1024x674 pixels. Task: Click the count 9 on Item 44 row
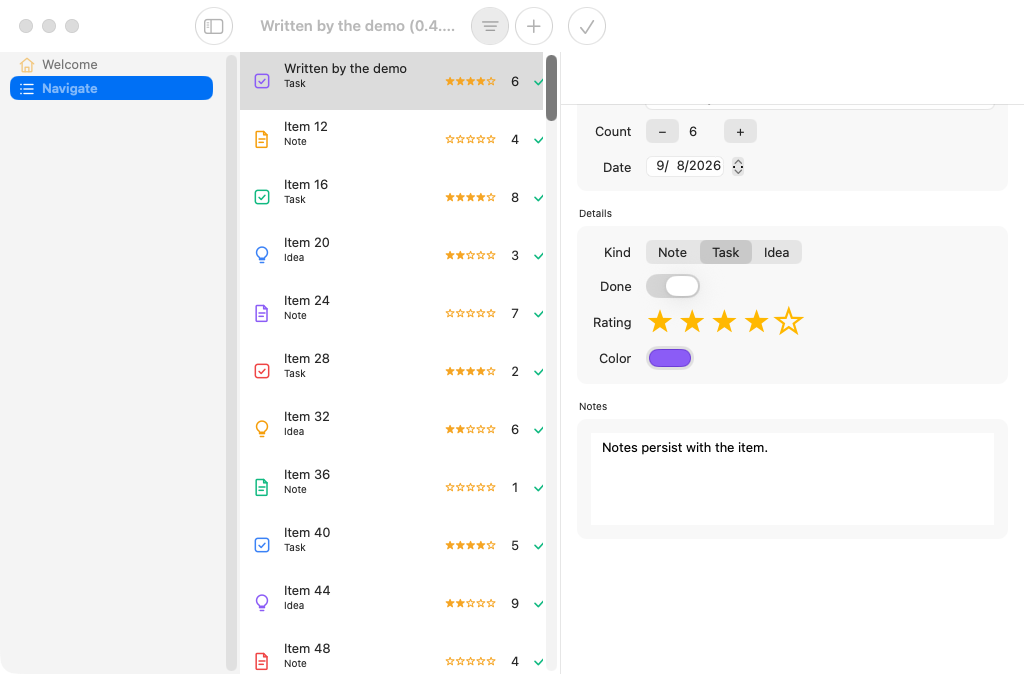tap(515, 603)
